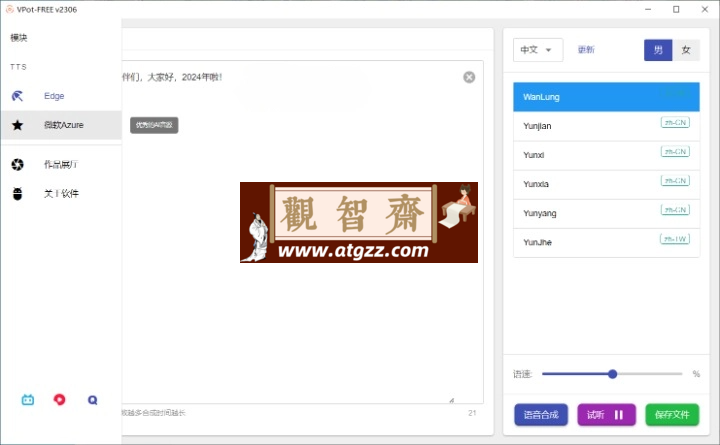Click the speech speed slider handle
Screen dimensions: 720x445
(x=612, y=374)
